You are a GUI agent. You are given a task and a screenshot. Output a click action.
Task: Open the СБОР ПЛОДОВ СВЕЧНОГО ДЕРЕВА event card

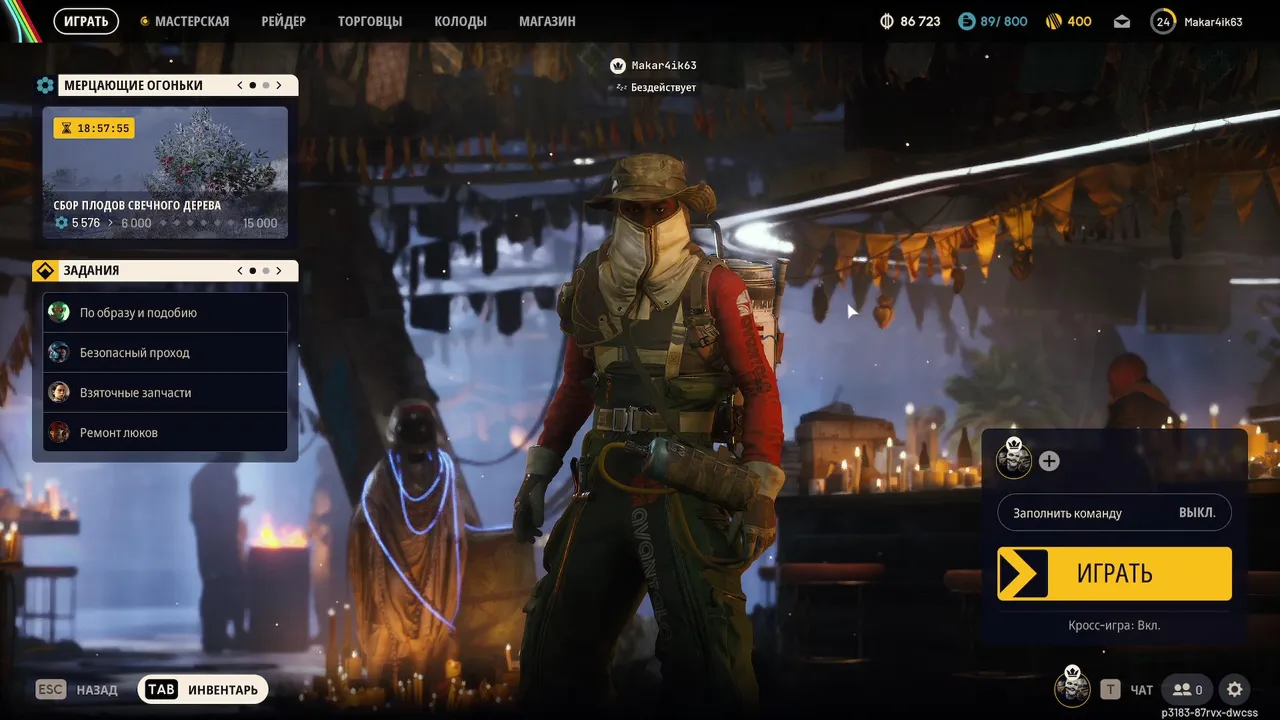pos(165,172)
